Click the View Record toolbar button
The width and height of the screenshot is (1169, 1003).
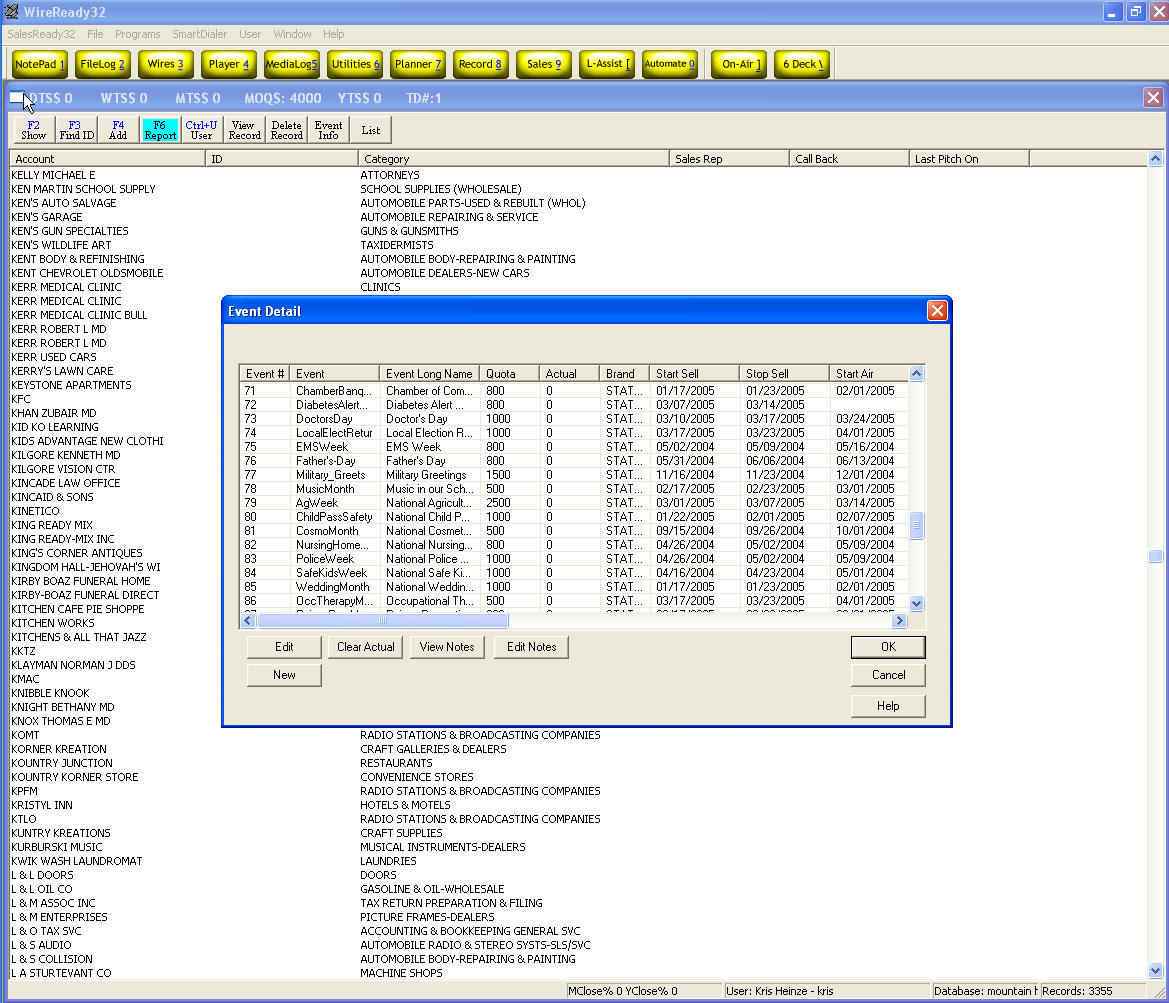tap(244, 131)
